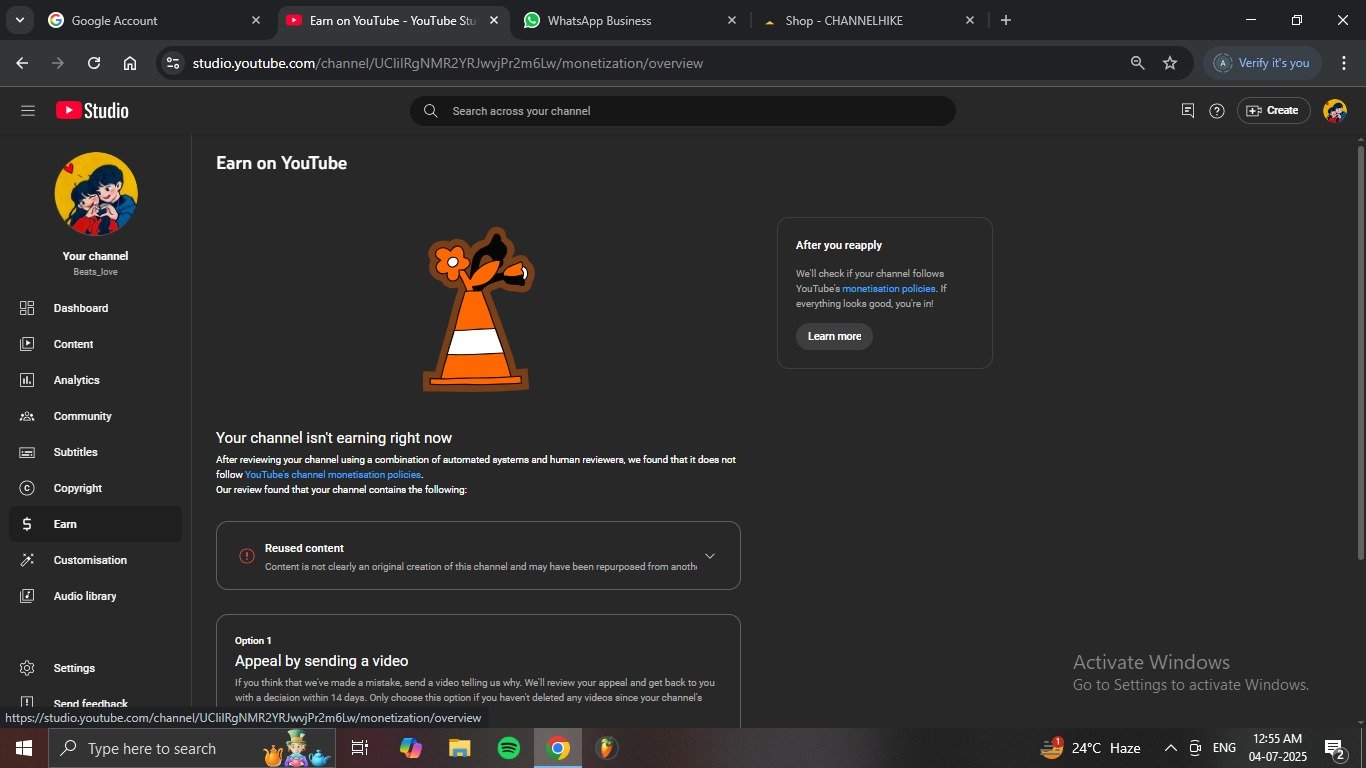Viewport: 1366px width, 768px height.
Task: Click the Verify it's you profile button
Action: 1262,63
